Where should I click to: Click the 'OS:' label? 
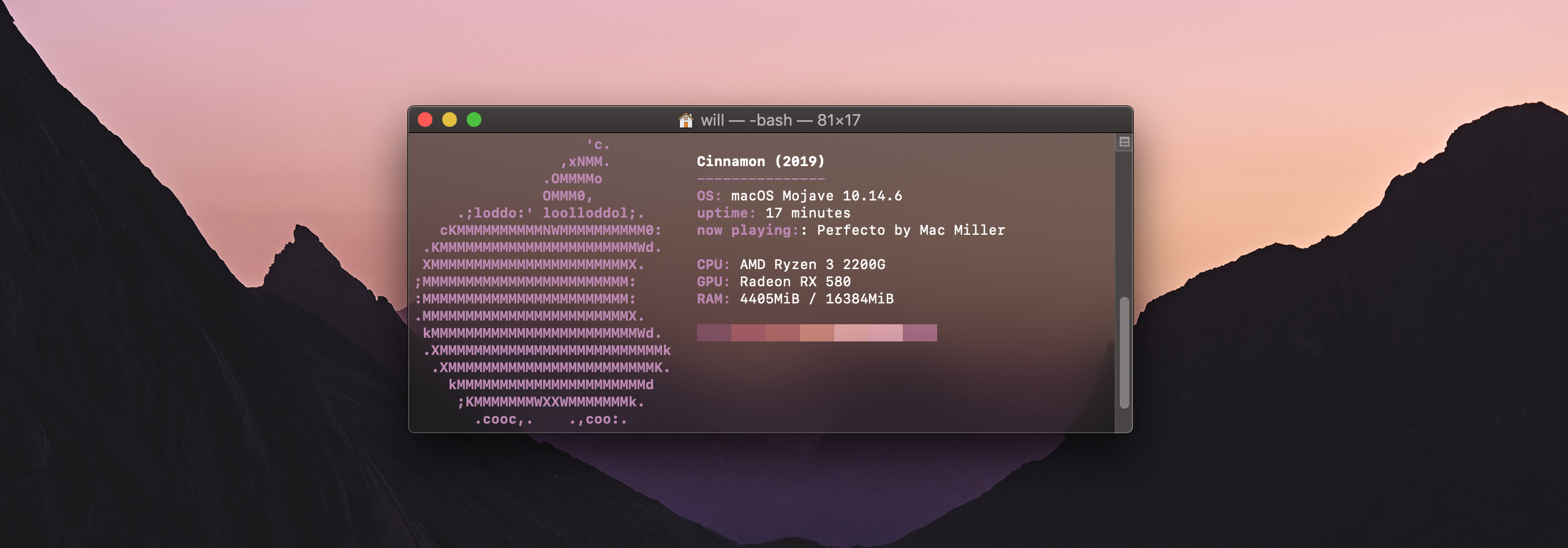pos(709,196)
